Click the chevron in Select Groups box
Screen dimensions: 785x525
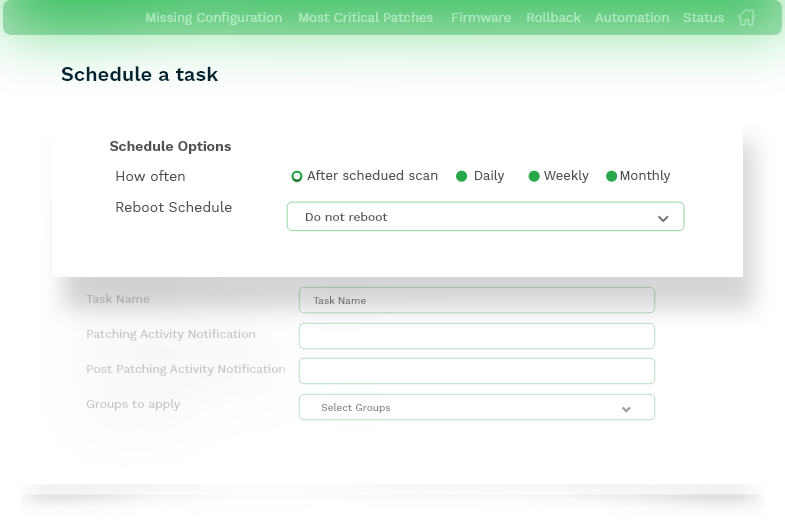click(626, 409)
